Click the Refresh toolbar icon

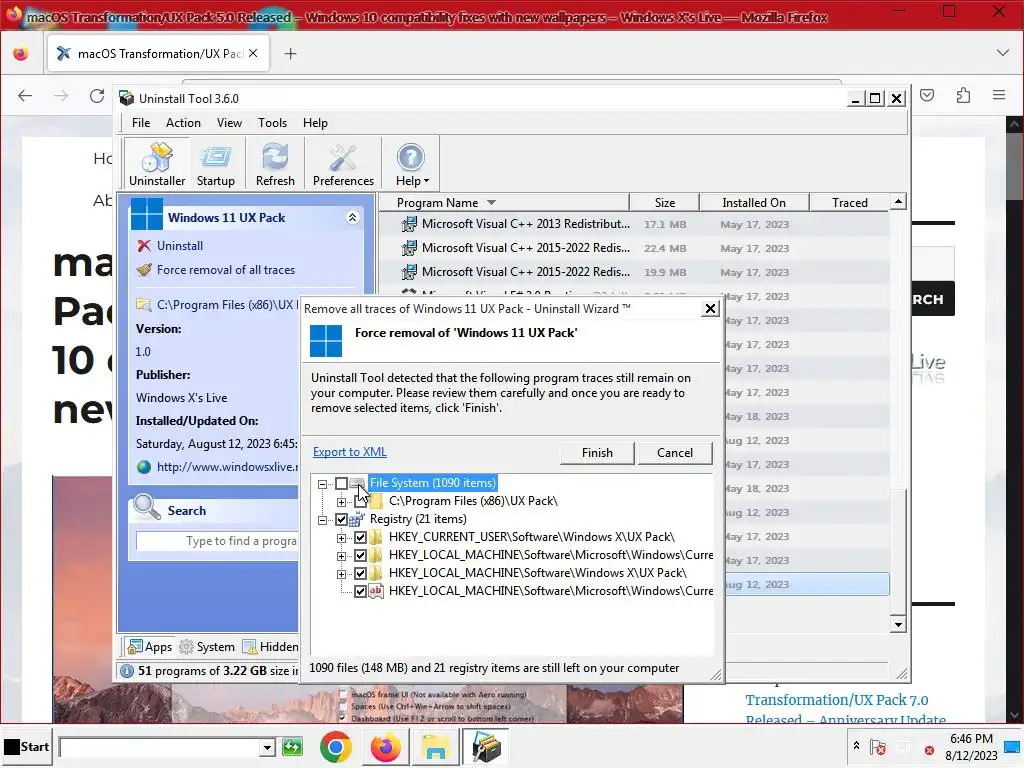pyautogui.click(x=275, y=163)
